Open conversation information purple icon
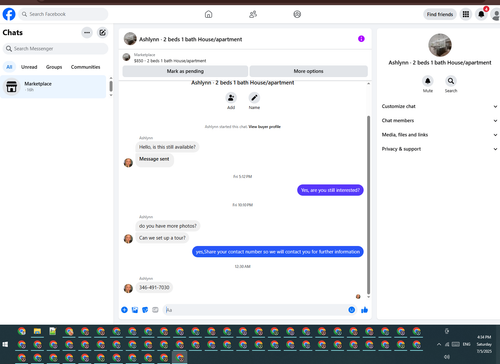The height and width of the screenshot is (364, 500). (361, 39)
